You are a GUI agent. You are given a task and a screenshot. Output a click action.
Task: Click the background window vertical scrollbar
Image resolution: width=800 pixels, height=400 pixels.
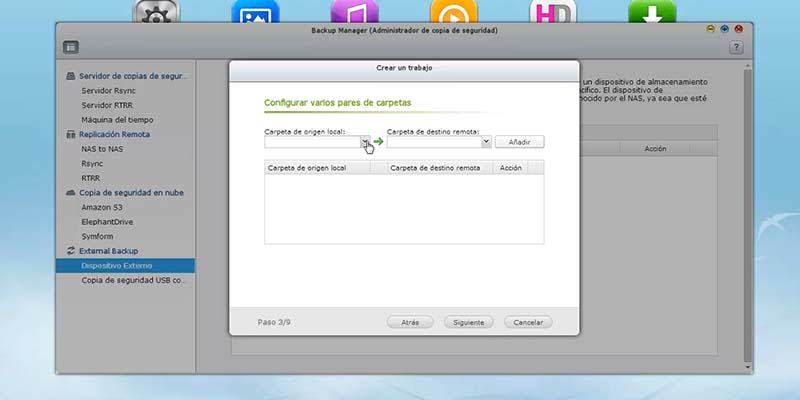[x=748, y=216]
